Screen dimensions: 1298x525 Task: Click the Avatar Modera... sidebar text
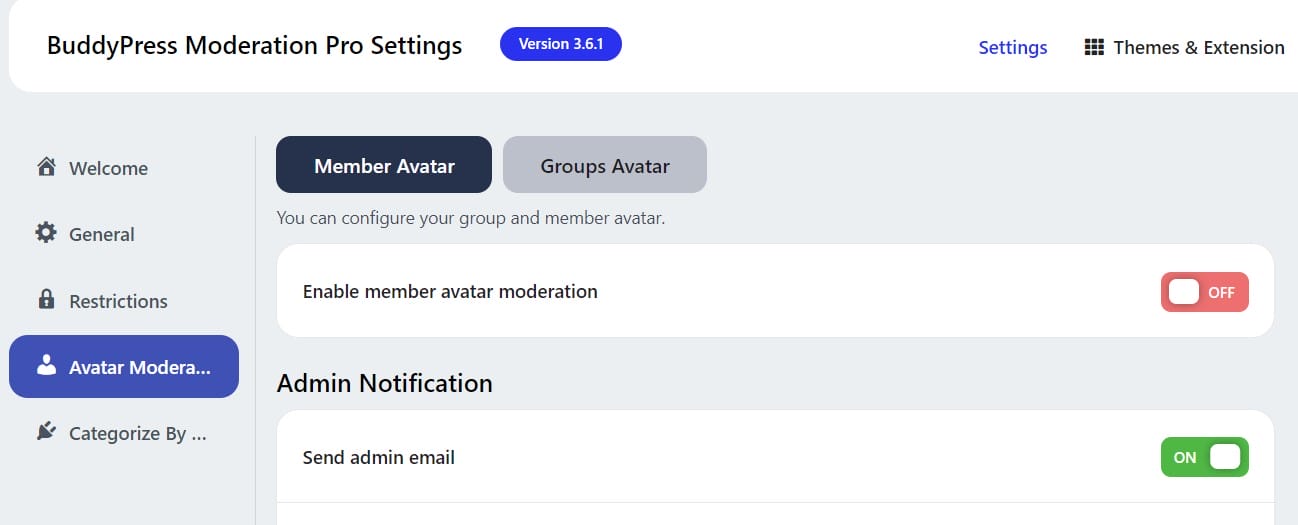click(140, 367)
